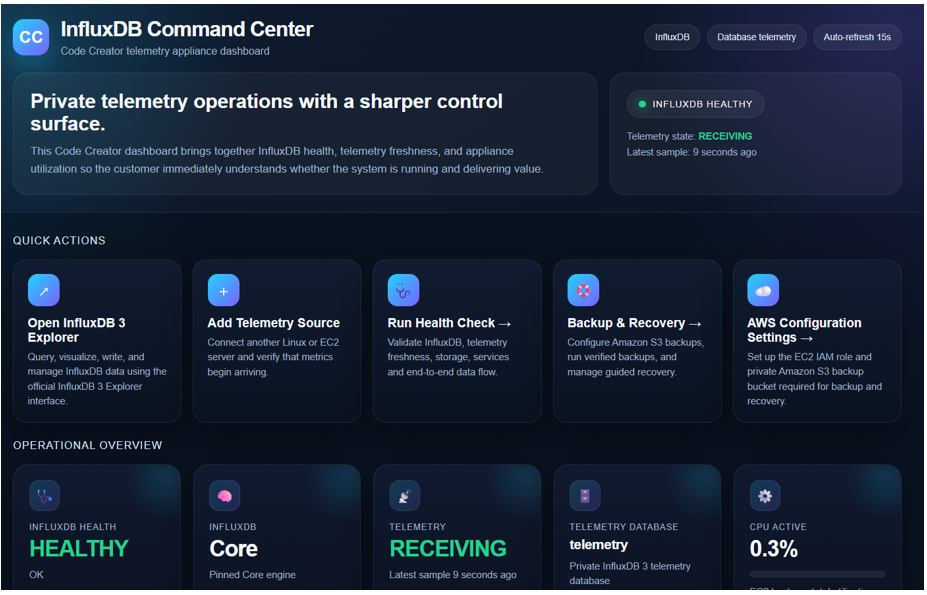The height and width of the screenshot is (595, 927).
Task: Click the brain icon on InfluxDB Core card
Action: click(x=225, y=496)
